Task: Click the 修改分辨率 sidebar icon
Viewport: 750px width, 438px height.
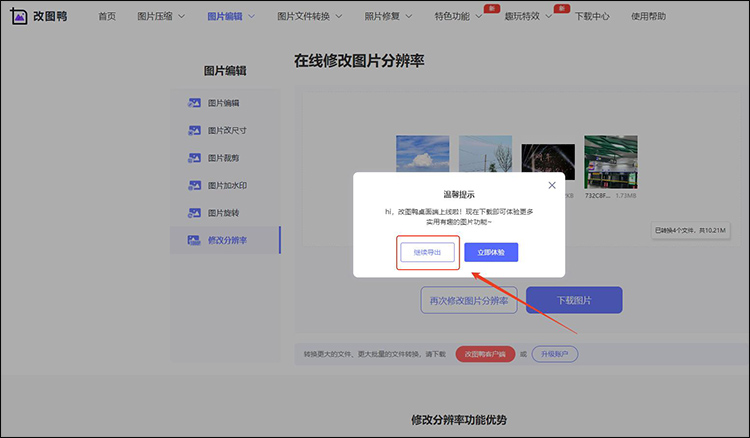Action: (194, 240)
